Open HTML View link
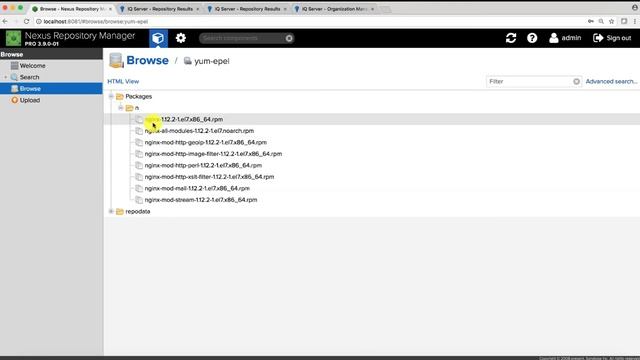Viewport: 640px width, 360px height. (123, 81)
